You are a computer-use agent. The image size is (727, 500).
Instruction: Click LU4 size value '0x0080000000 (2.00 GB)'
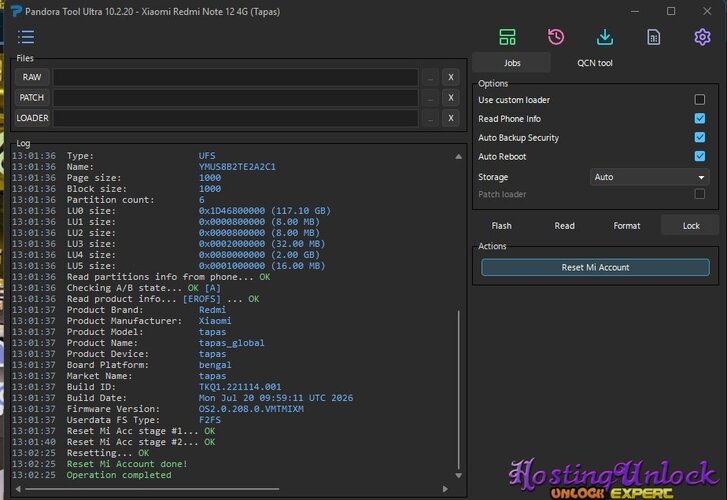(259, 255)
